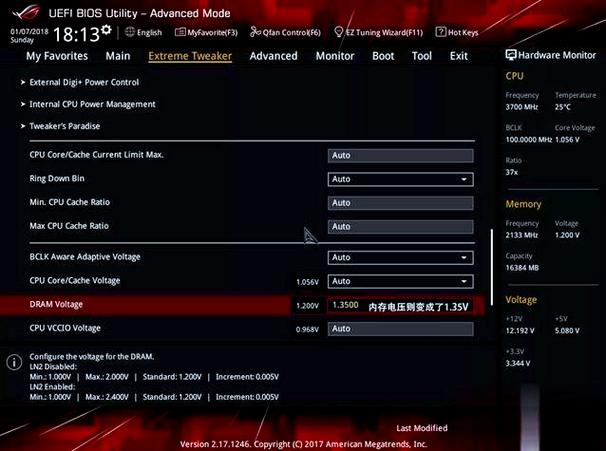The height and width of the screenshot is (451, 606).
Task: Launch EZ Tuning Wizard(F11)
Action: tap(379, 32)
